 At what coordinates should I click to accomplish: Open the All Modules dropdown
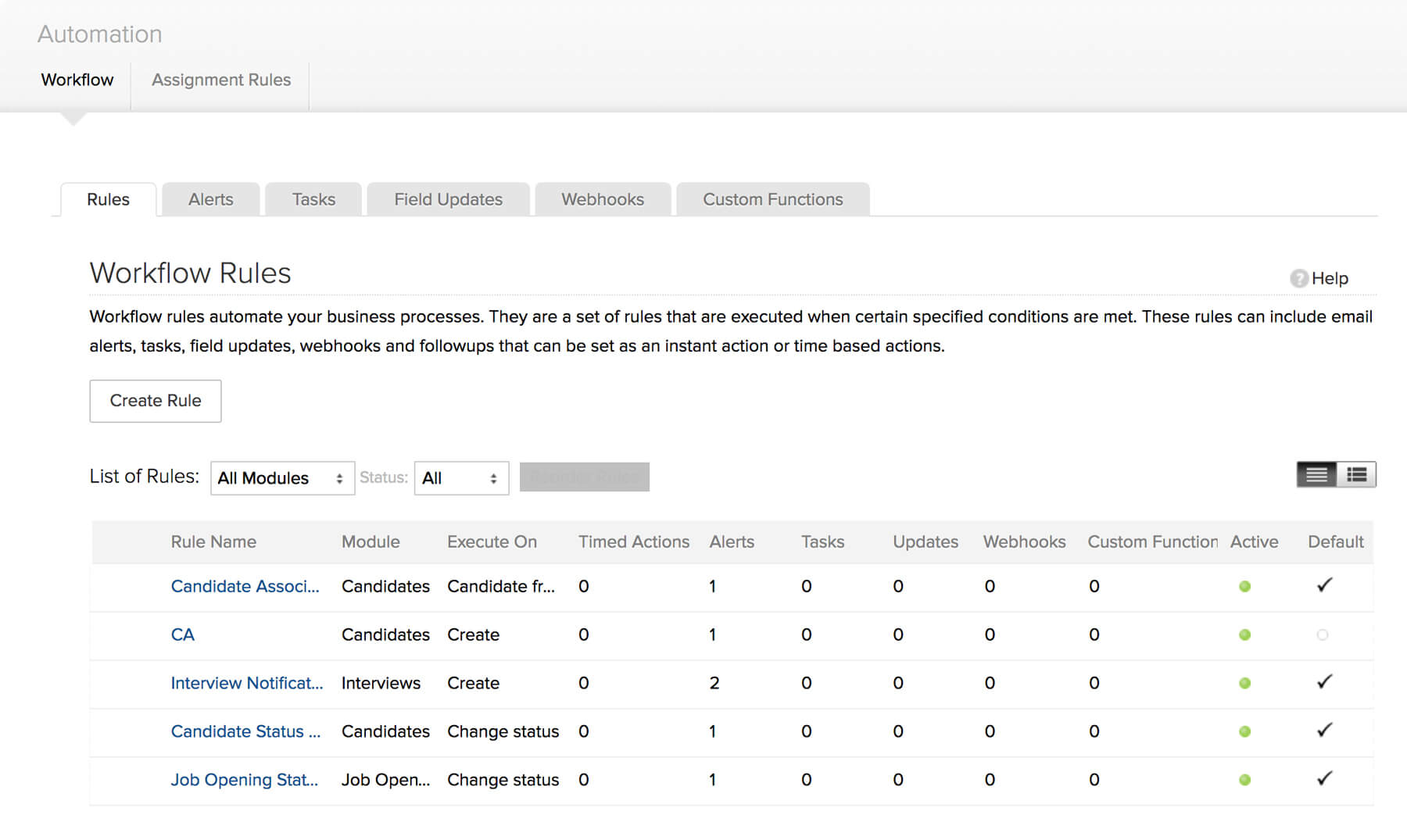coord(281,477)
